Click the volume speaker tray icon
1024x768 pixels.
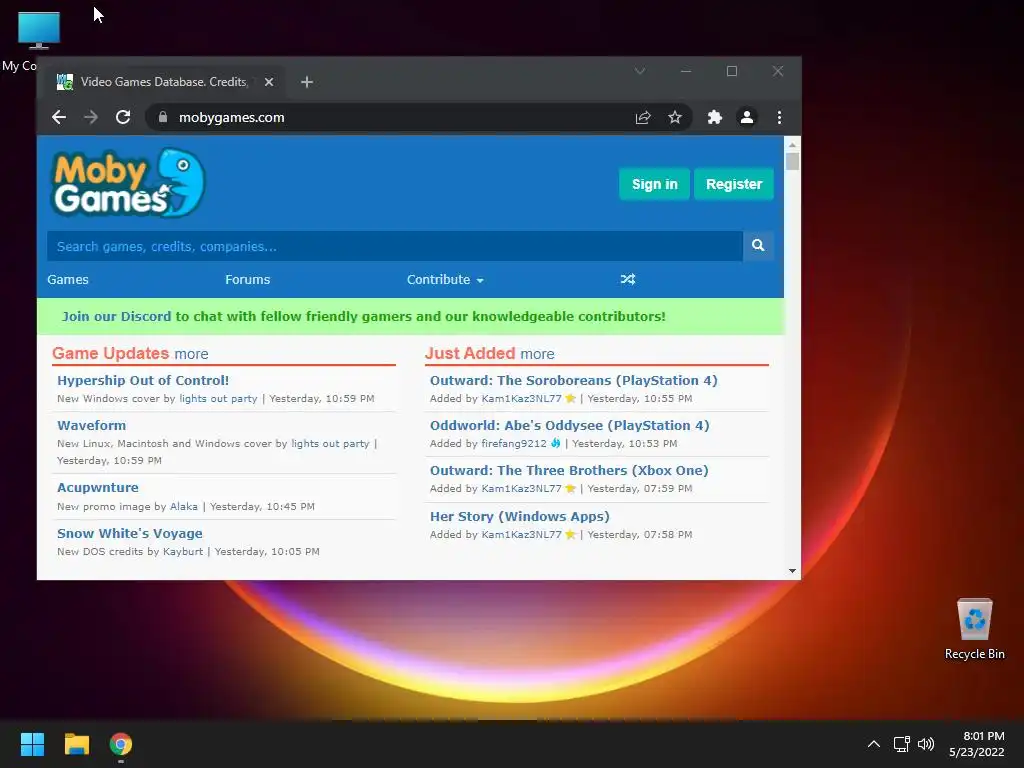pyautogui.click(x=926, y=744)
